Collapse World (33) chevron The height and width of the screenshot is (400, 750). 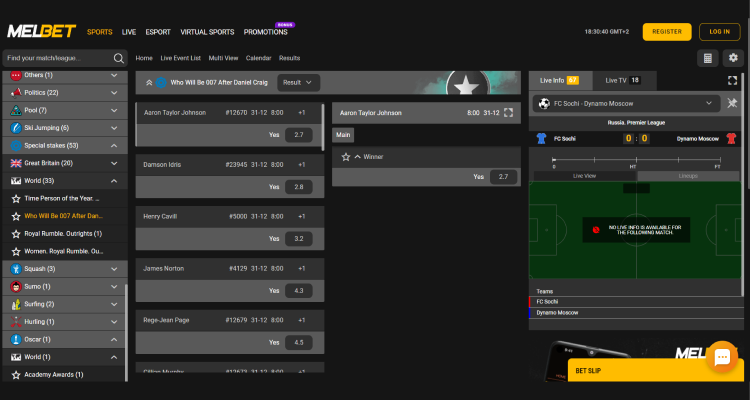coord(114,181)
